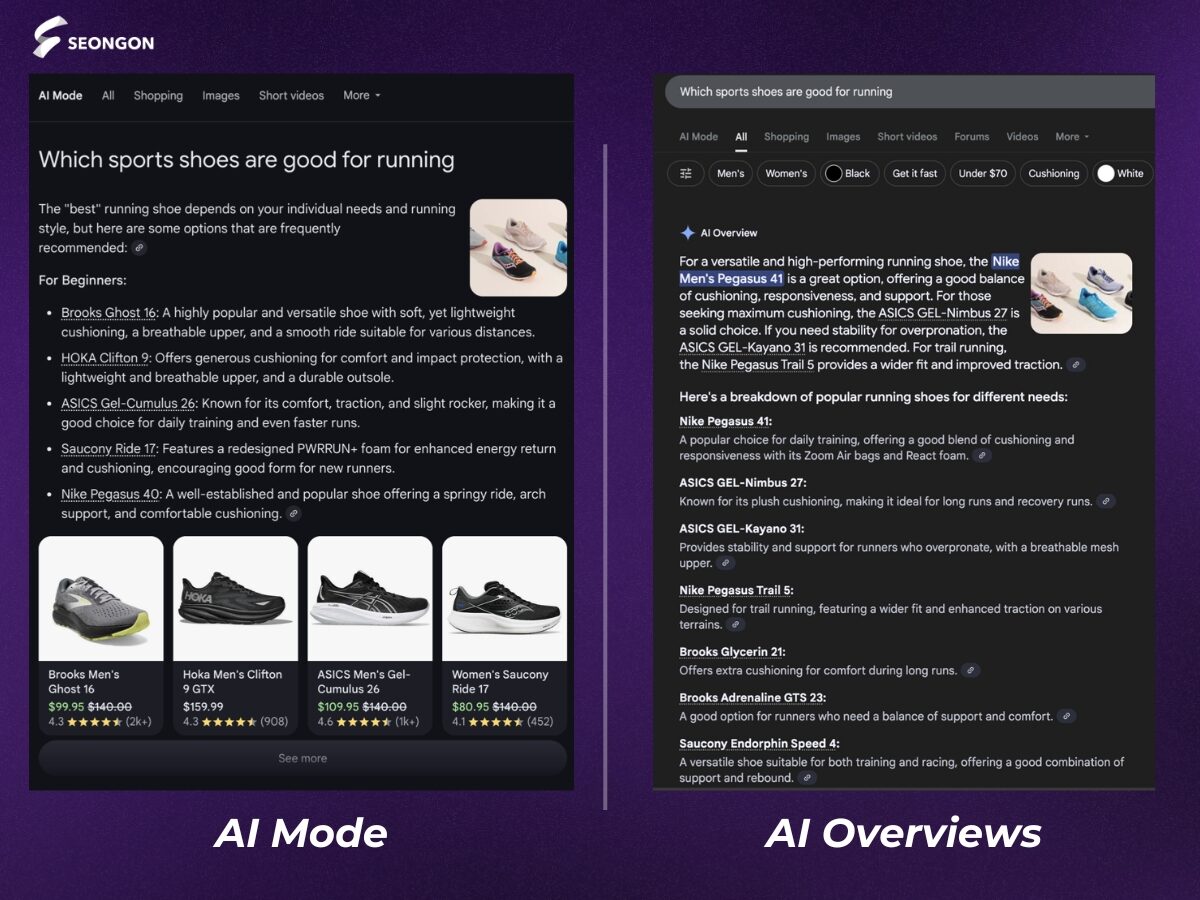Click link icon after 'recovery runs.' text
Image resolution: width=1200 pixels, height=900 pixels.
click(x=1105, y=502)
